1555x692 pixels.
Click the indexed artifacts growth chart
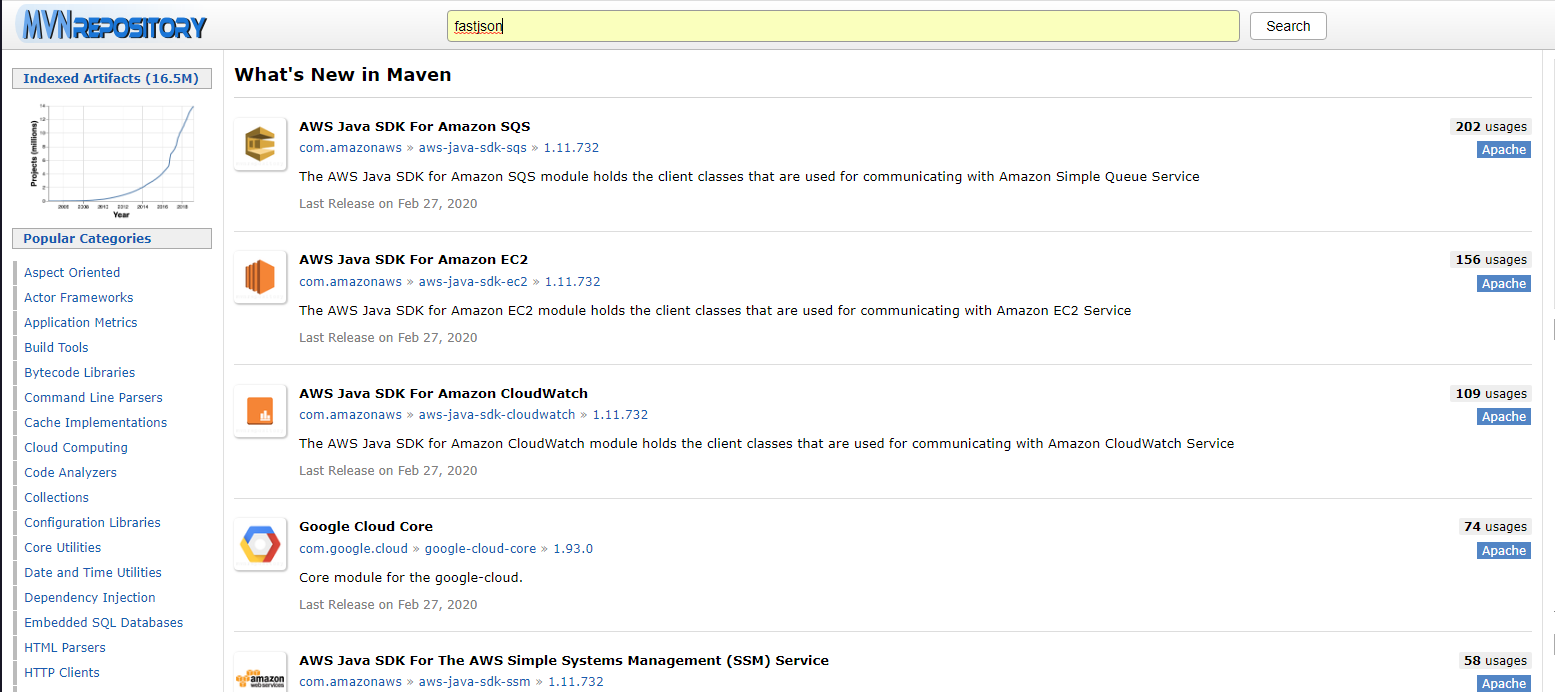112,160
